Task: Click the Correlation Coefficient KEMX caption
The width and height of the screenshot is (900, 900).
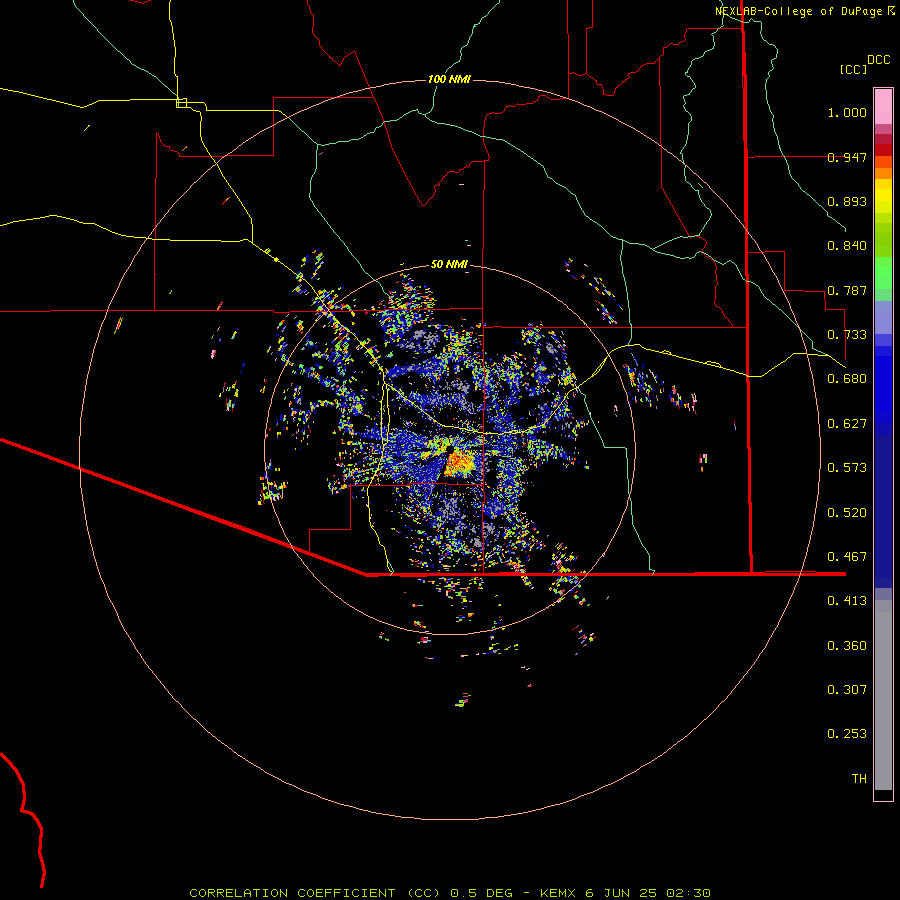Action: 450,893
